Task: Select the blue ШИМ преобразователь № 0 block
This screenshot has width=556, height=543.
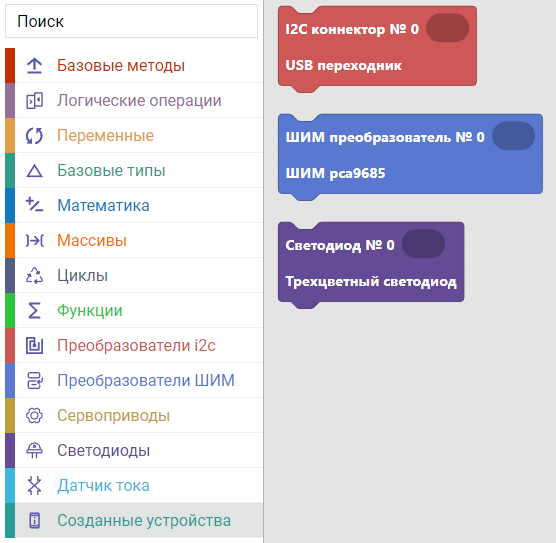Action: (410, 156)
